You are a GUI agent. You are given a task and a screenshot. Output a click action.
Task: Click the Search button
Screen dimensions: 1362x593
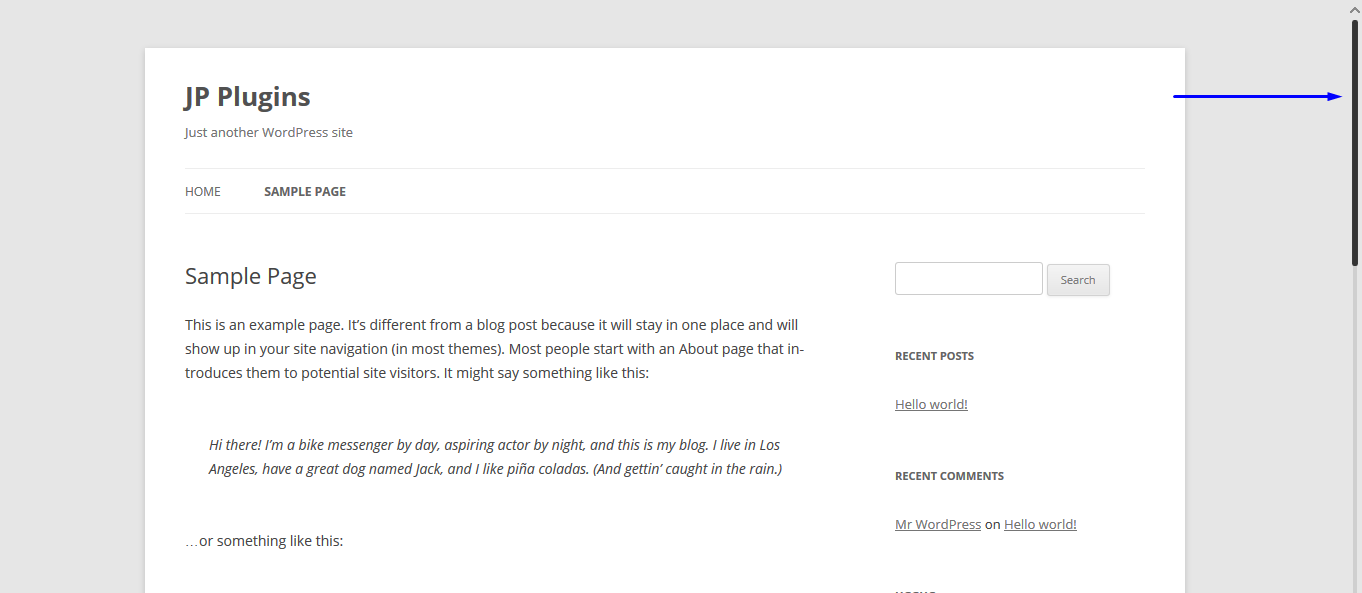[x=1078, y=280]
